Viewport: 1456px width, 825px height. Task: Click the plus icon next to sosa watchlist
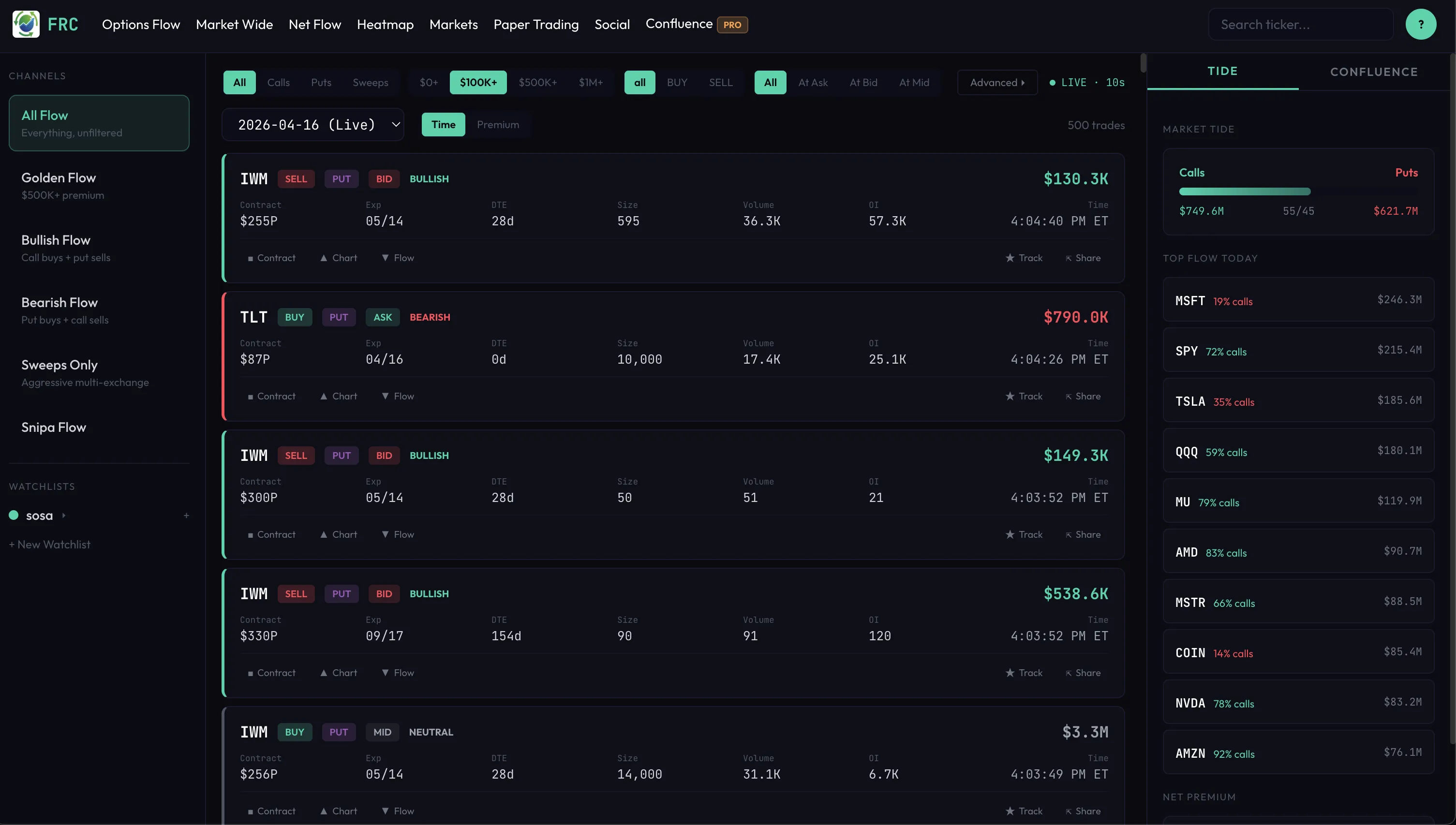click(x=186, y=516)
